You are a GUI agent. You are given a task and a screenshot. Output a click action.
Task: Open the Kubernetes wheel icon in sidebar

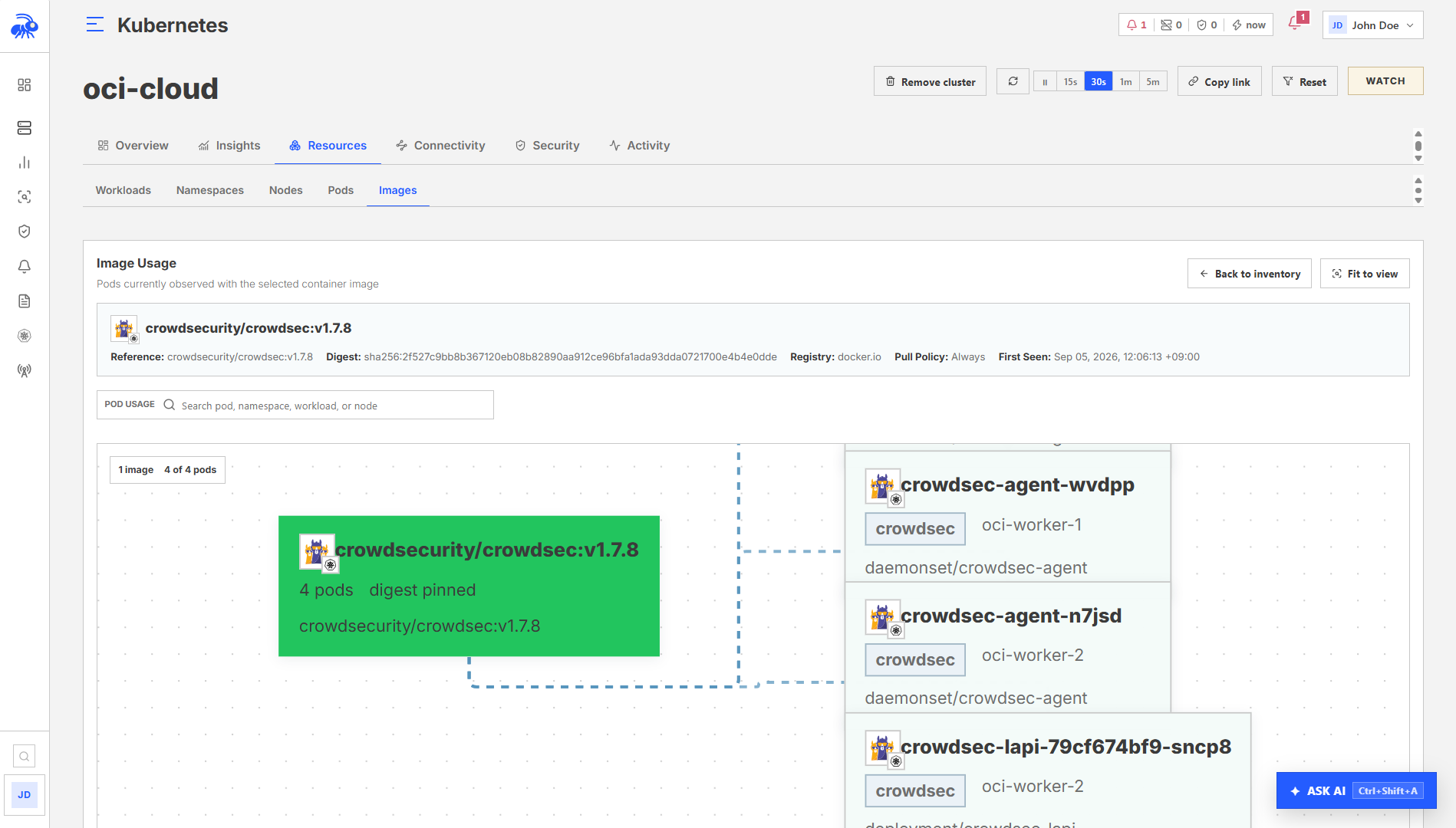(x=25, y=336)
